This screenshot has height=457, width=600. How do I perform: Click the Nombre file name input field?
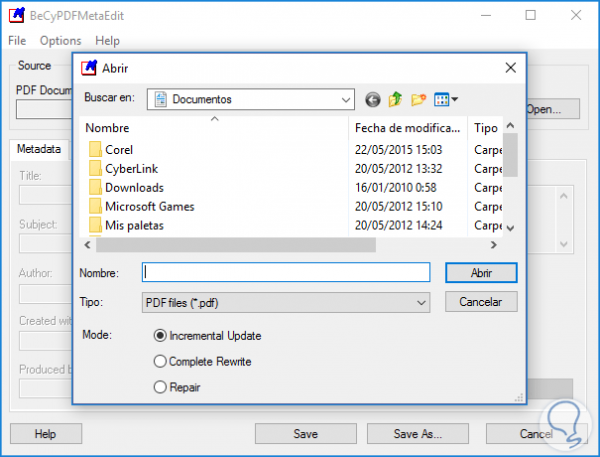[x=286, y=273]
